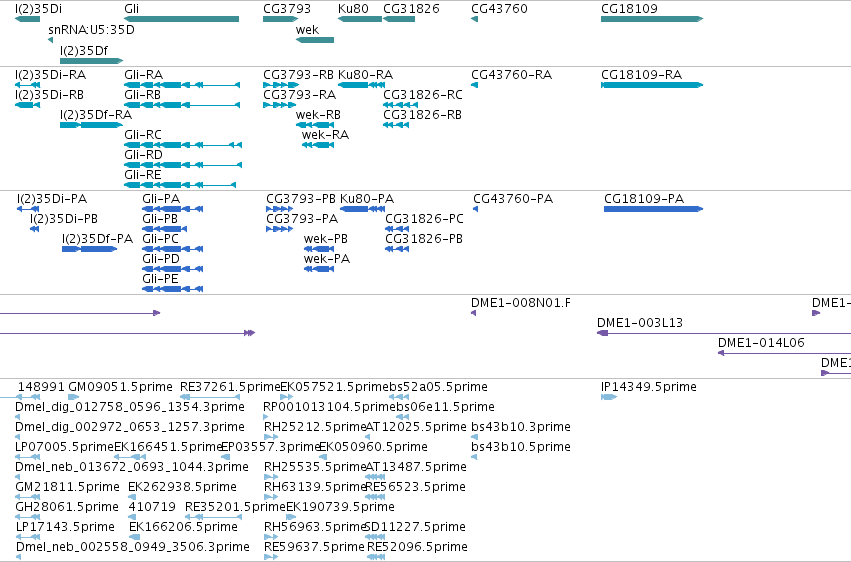This screenshot has width=851, height=562.
Task: Open protein CG31826-PC
Action: click(397, 229)
